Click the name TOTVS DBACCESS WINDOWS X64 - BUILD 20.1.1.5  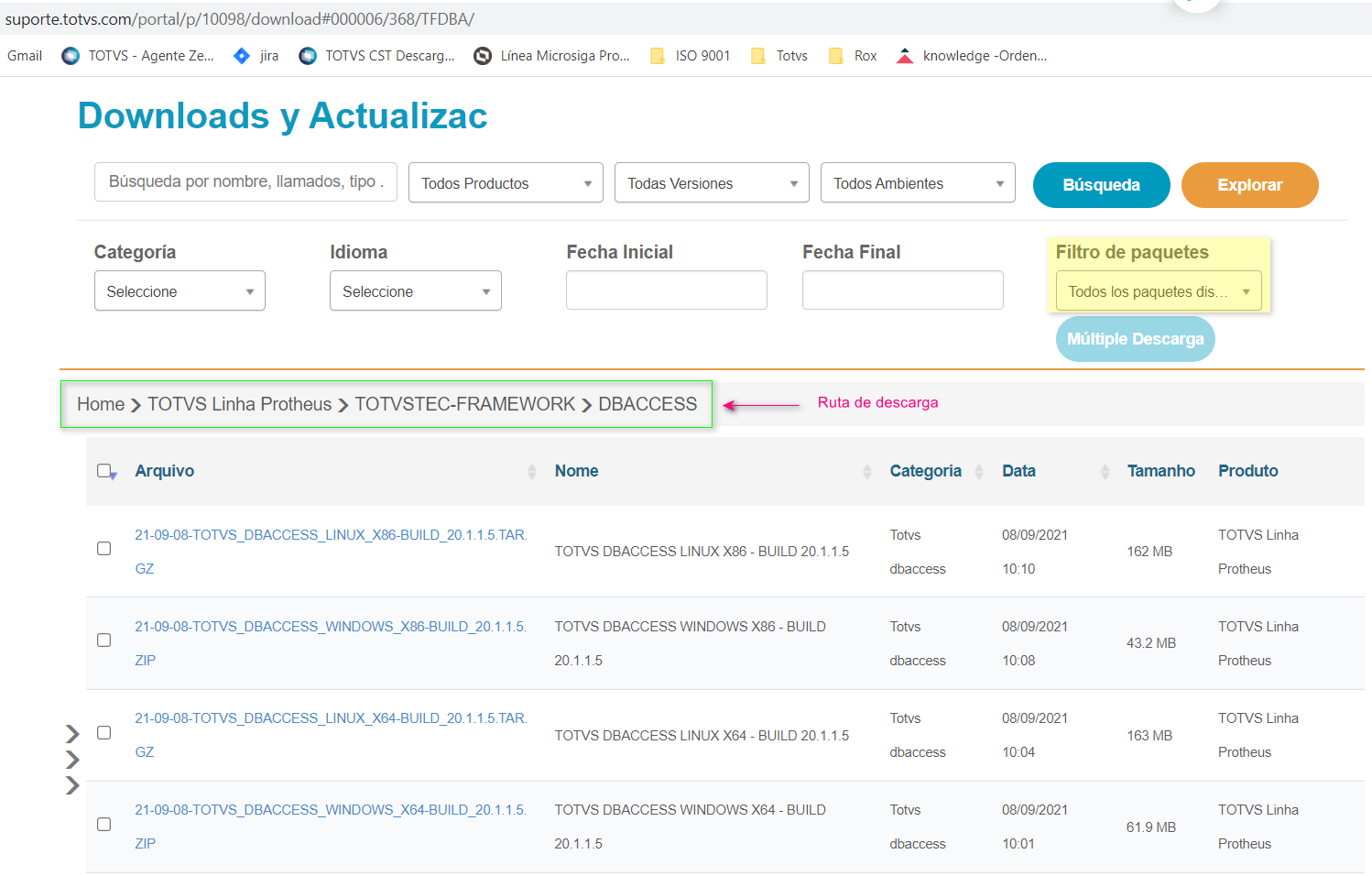tap(691, 827)
